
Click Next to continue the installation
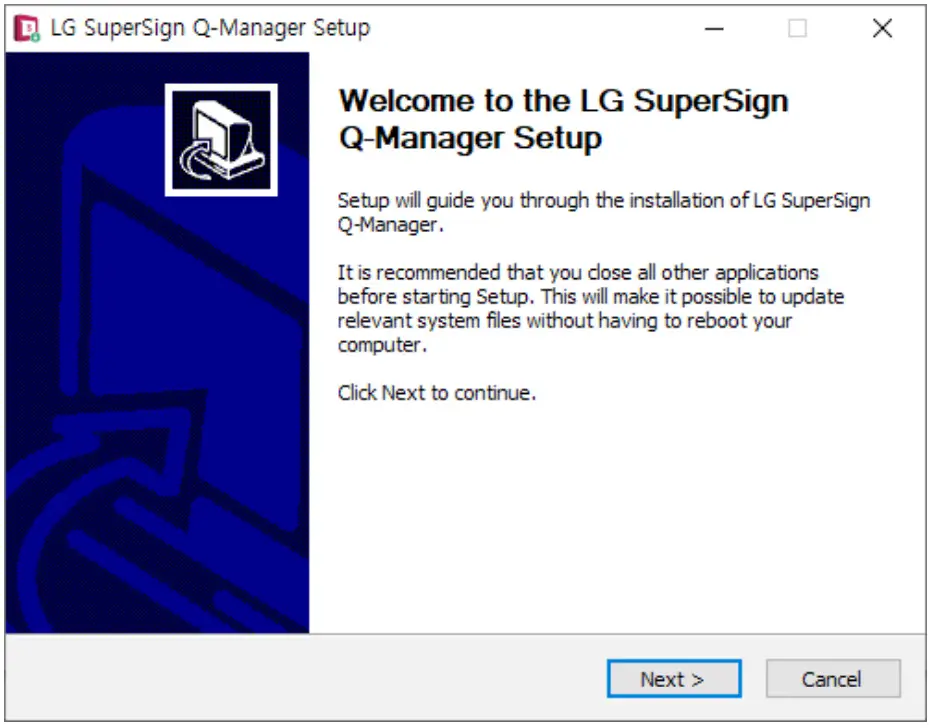click(674, 678)
